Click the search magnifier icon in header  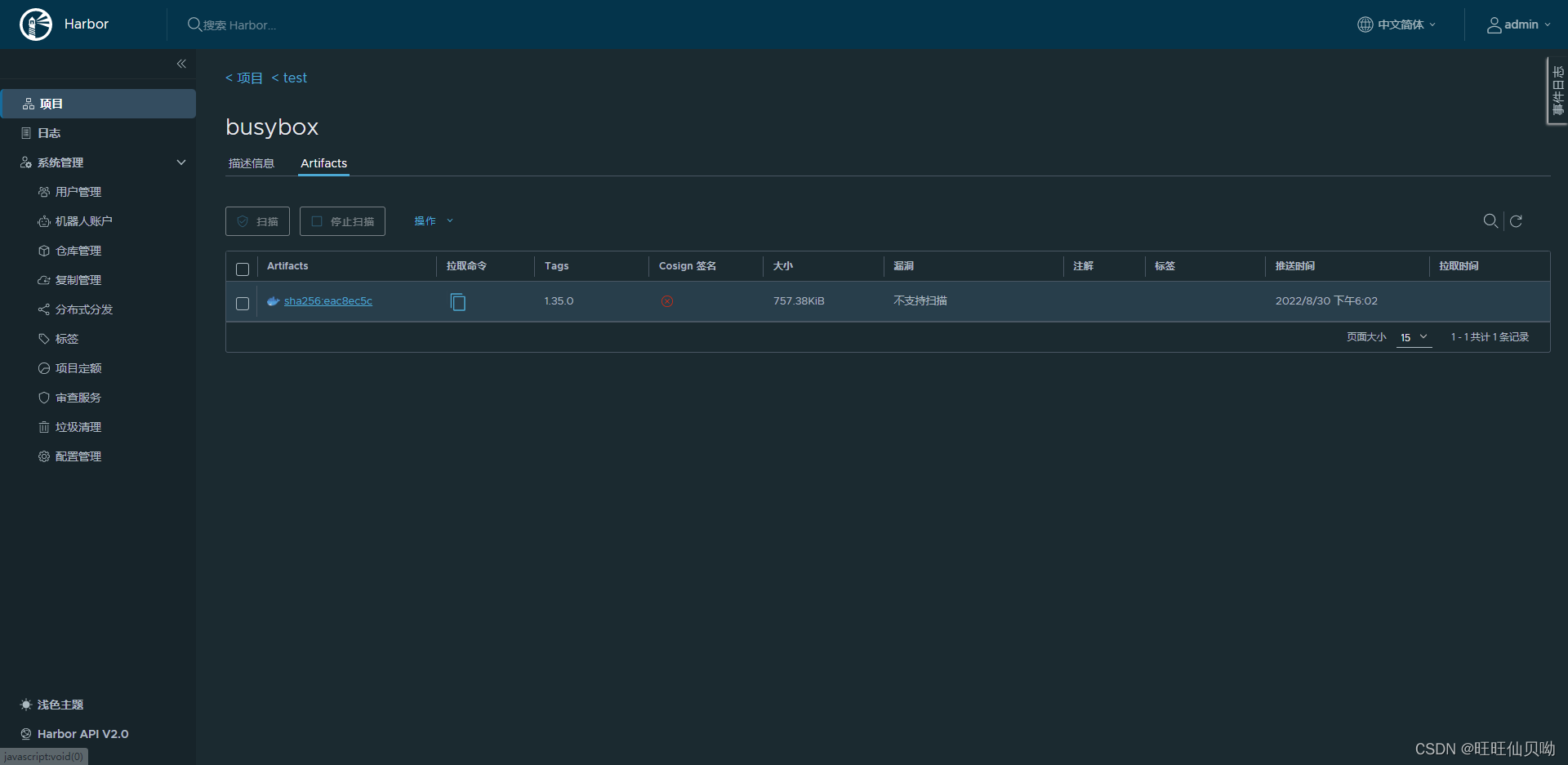(x=194, y=24)
